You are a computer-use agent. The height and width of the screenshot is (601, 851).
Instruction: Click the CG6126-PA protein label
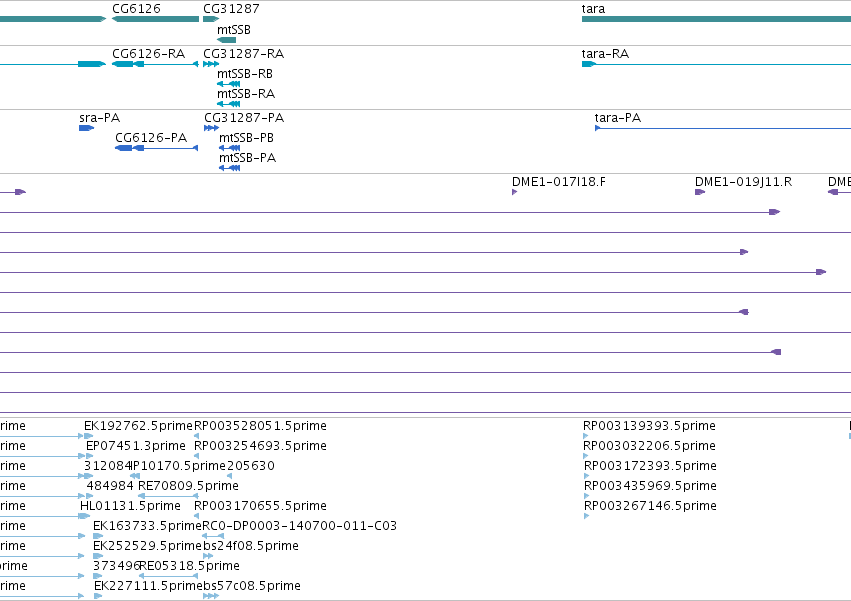(x=151, y=138)
